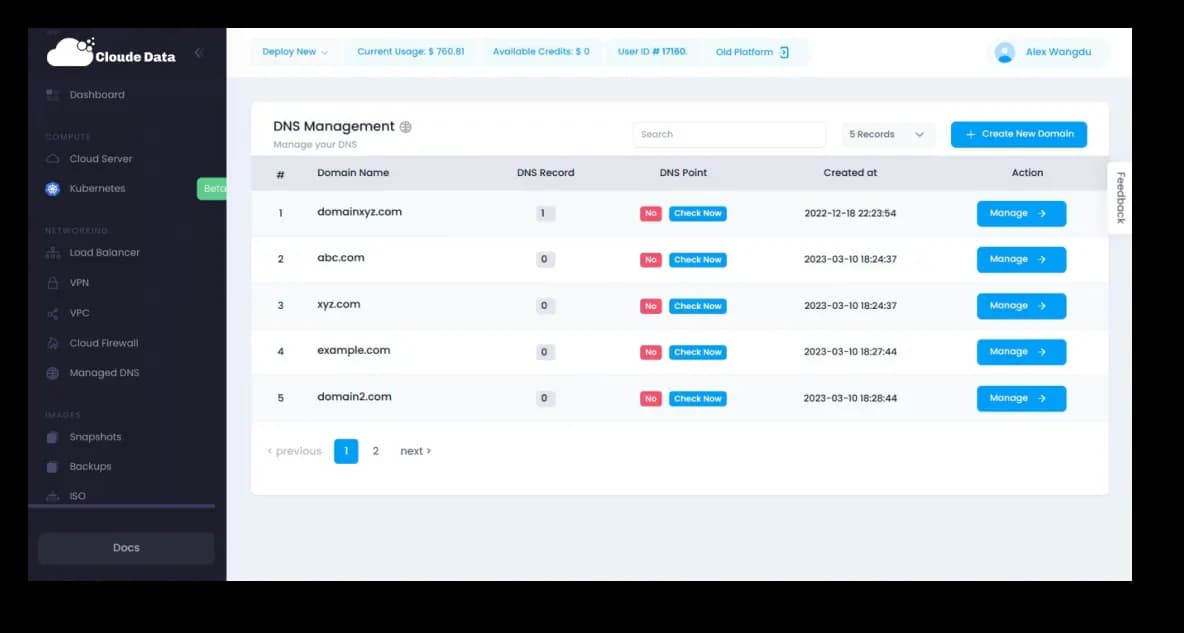Screen dimensions: 1184x633
Task: Open the Kubernetes menu item
Action: [x=97, y=189]
